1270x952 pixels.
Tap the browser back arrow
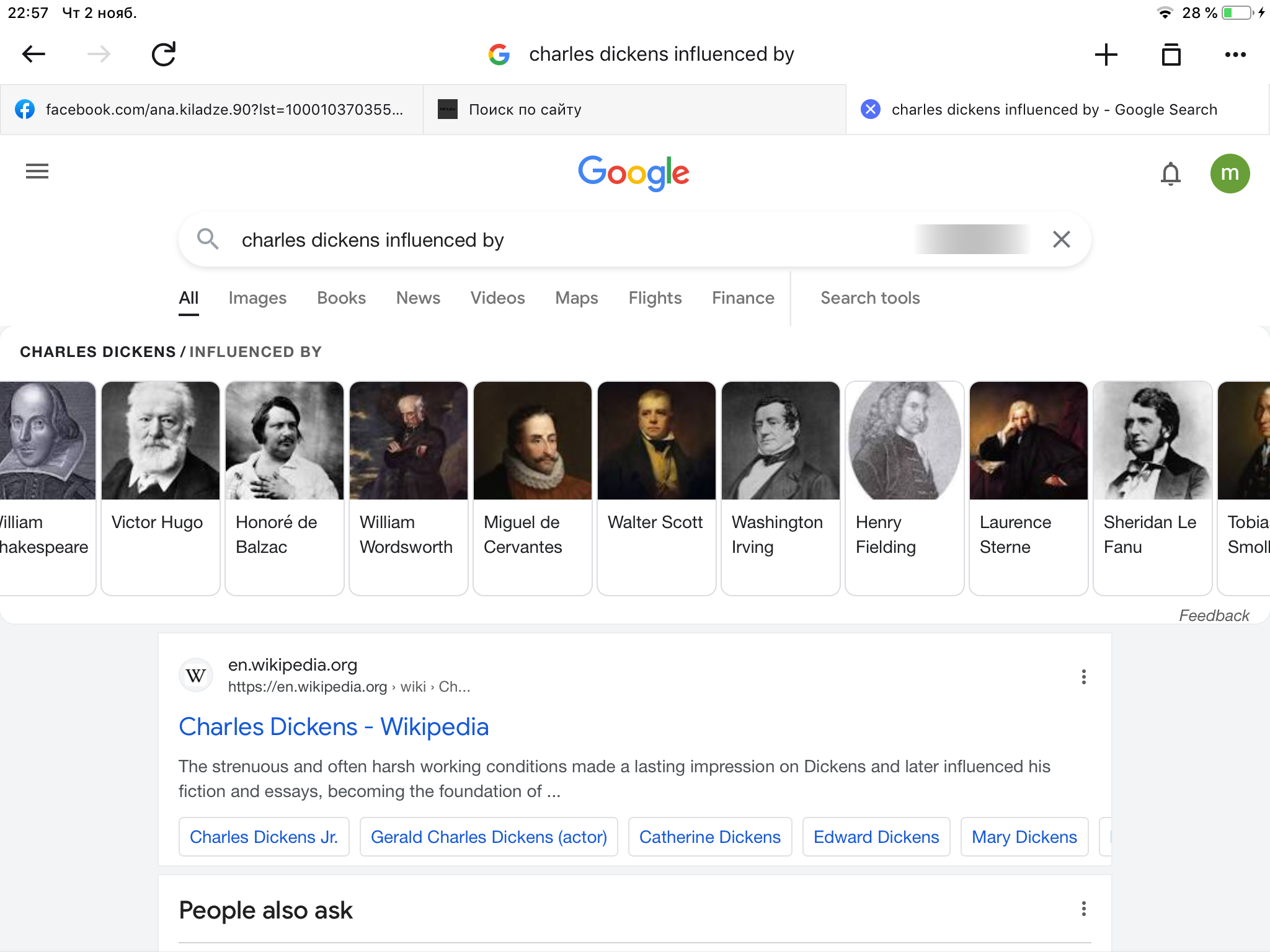(33, 55)
